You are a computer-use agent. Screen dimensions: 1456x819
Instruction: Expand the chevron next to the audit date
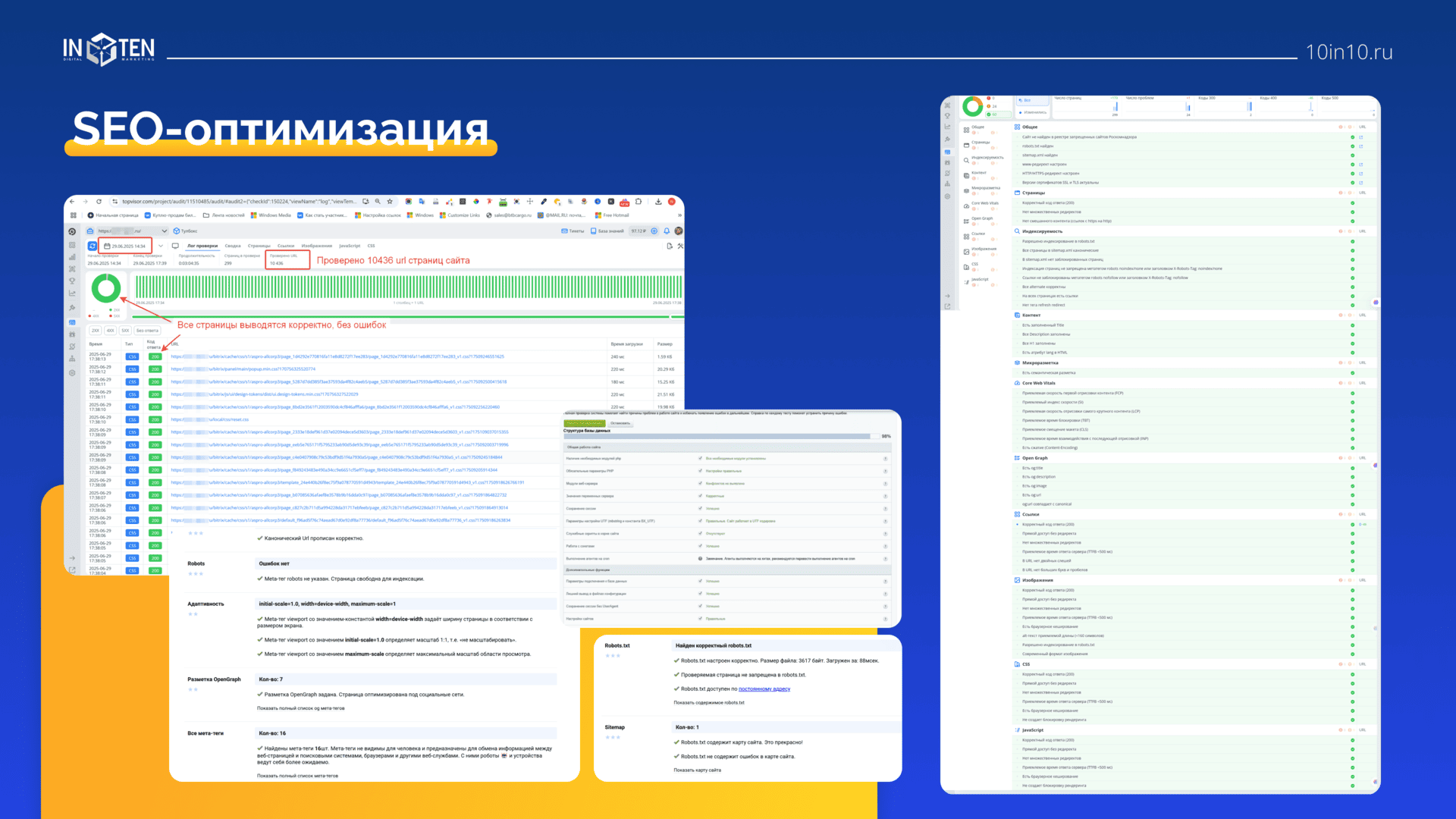[x=161, y=246]
